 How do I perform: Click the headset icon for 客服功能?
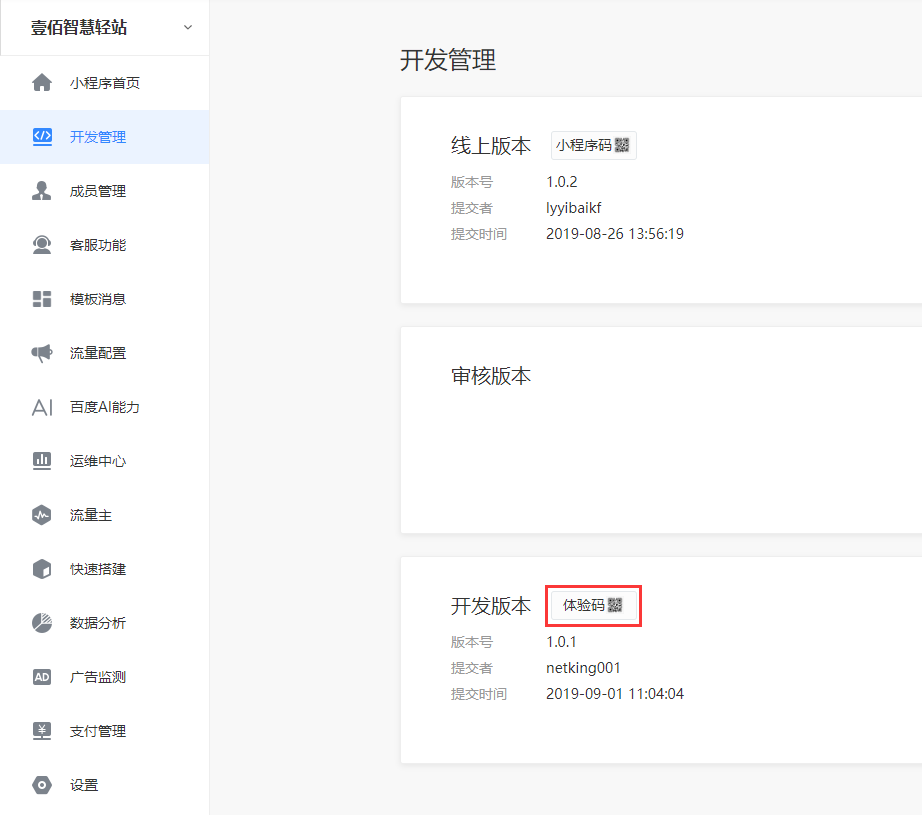42,245
